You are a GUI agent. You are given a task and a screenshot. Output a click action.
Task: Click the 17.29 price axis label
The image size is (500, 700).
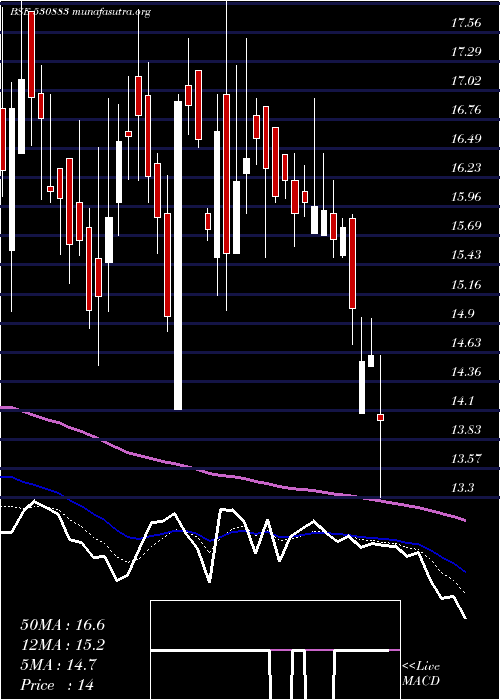[x=466, y=52]
